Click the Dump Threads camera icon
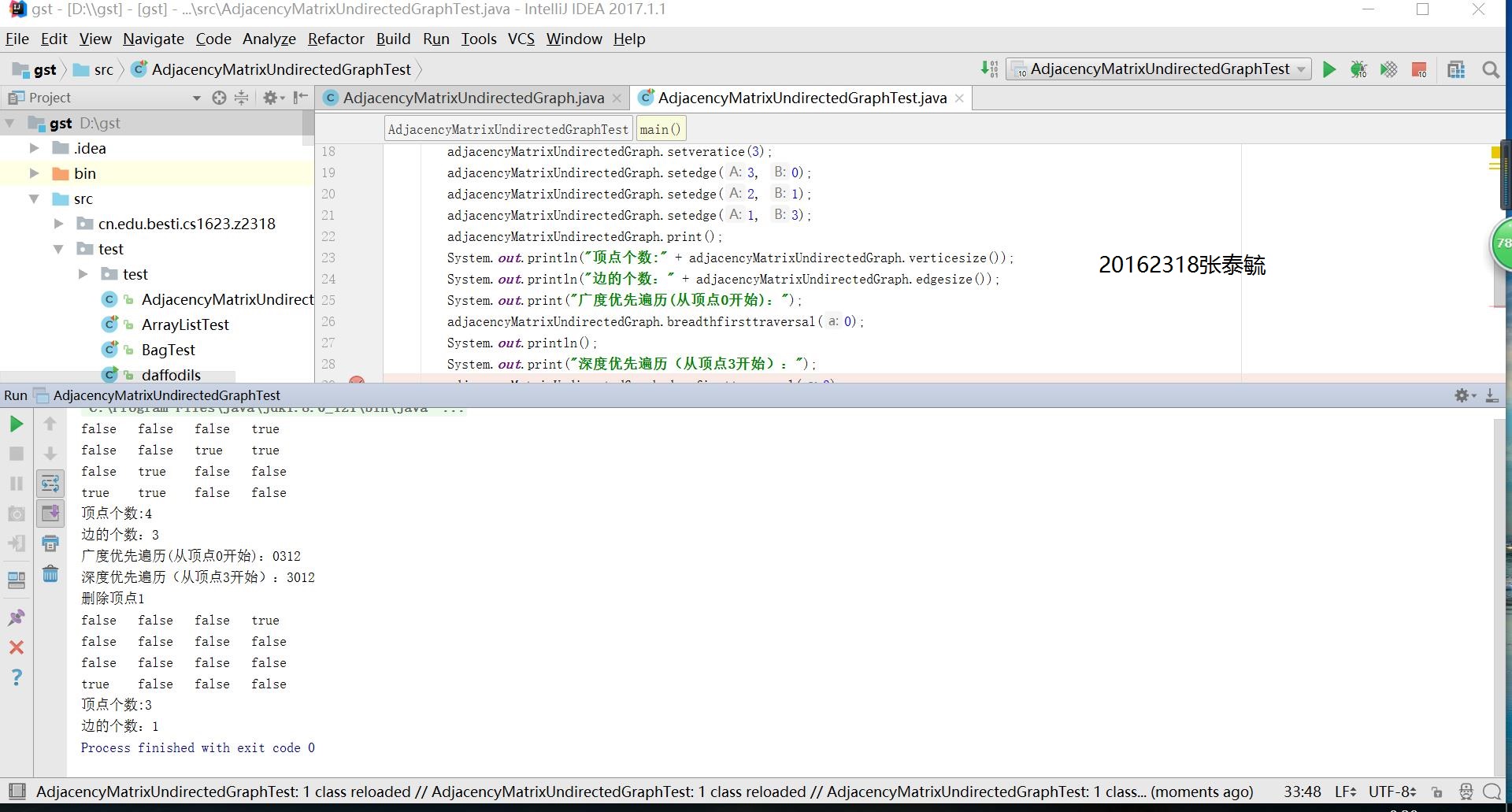Viewport: 1512px width, 812px height. [16, 514]
